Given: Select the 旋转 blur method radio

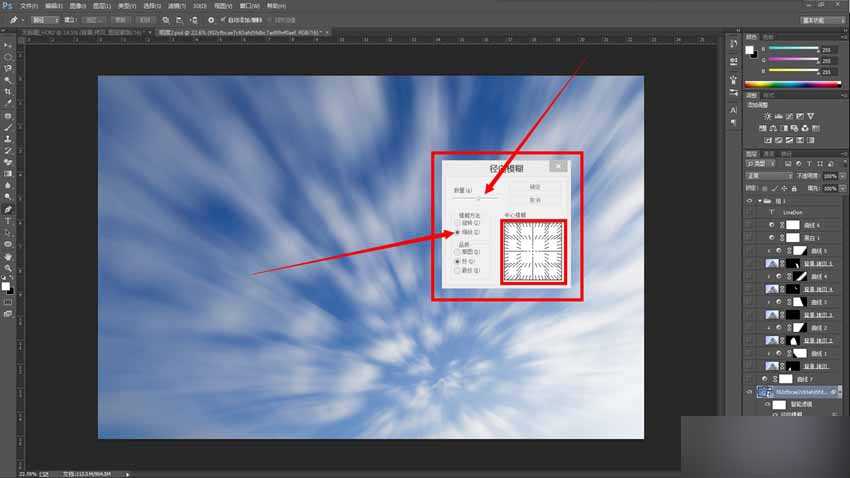Looking at the screenshot, I should 458,223.
